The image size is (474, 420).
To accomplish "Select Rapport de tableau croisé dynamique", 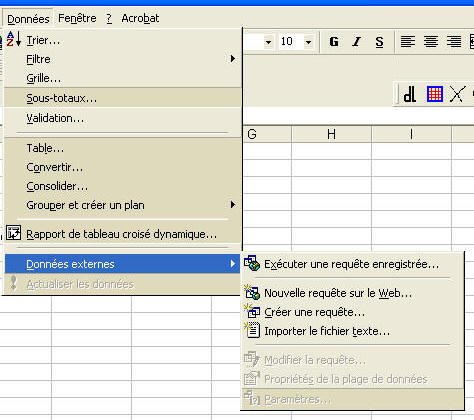I will [x=122, y=234].
